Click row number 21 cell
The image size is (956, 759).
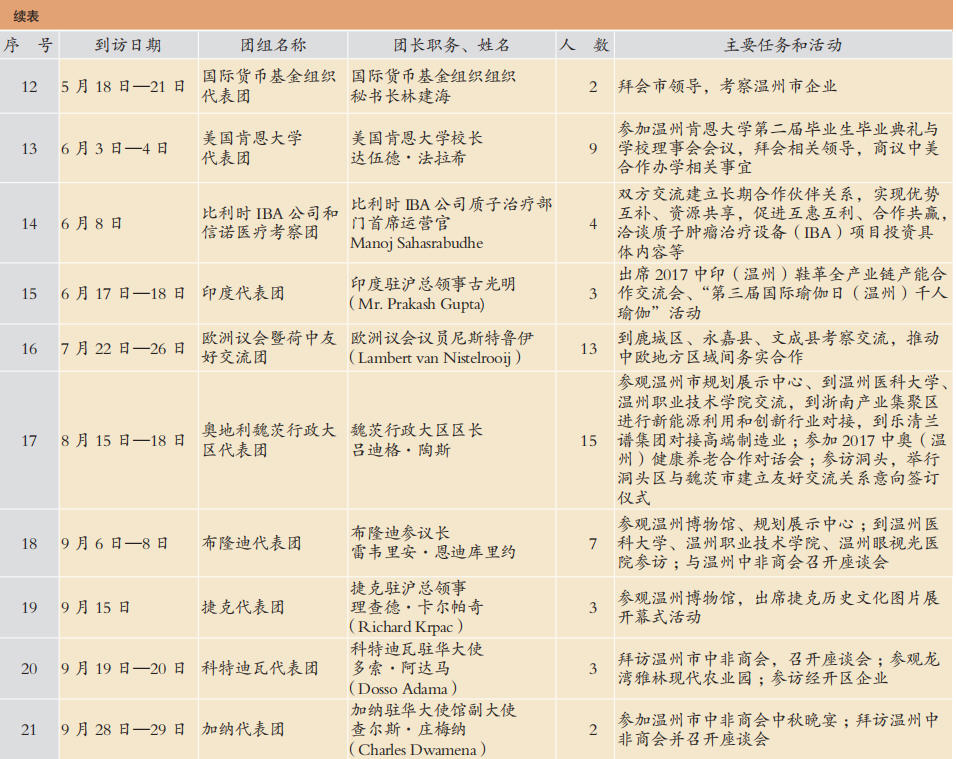(x=29, y=729)
